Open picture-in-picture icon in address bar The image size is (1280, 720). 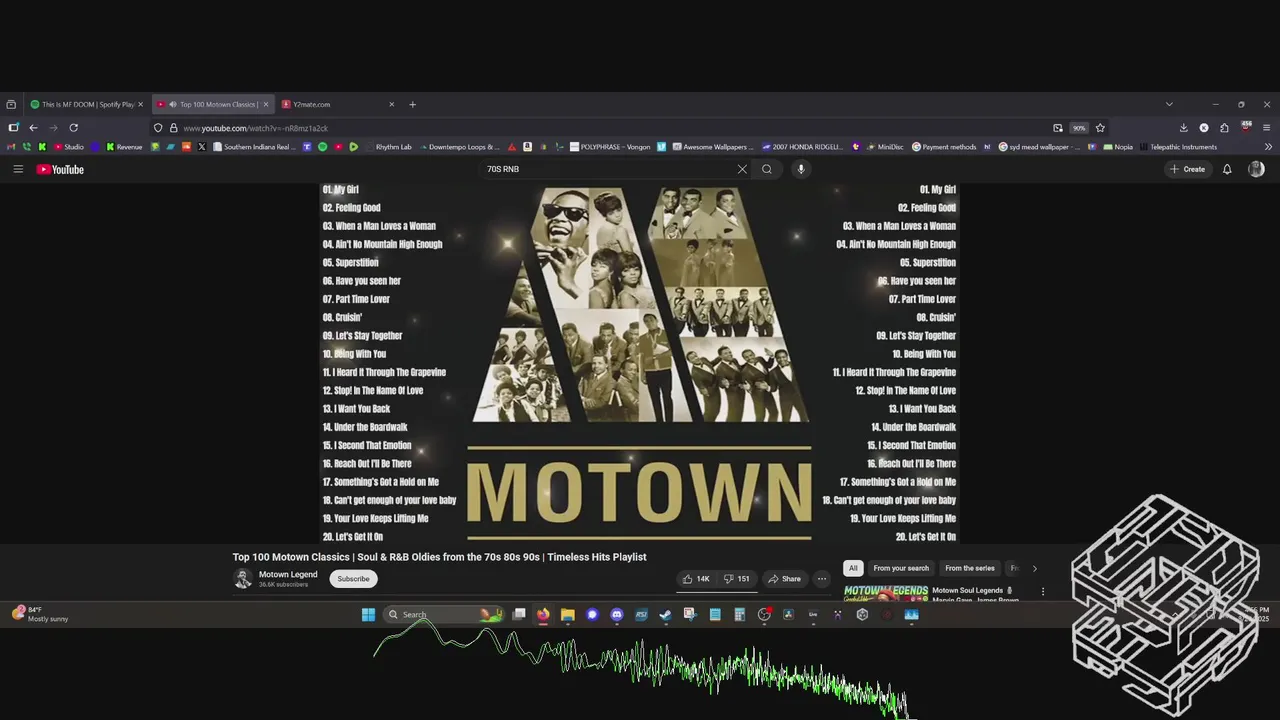(x=1058, y=128)
